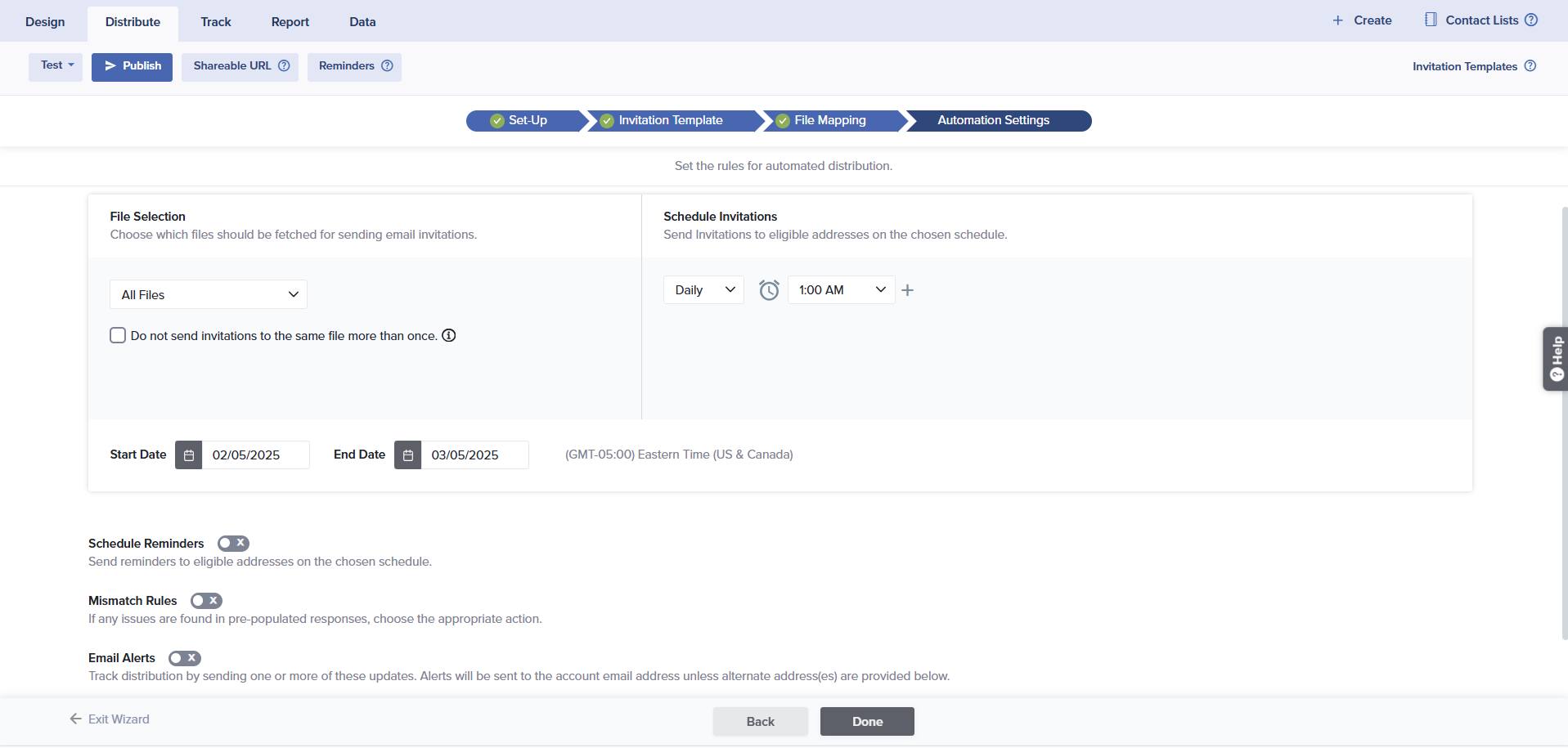Click the plus icon to add schedule time

tap(907, 290)
